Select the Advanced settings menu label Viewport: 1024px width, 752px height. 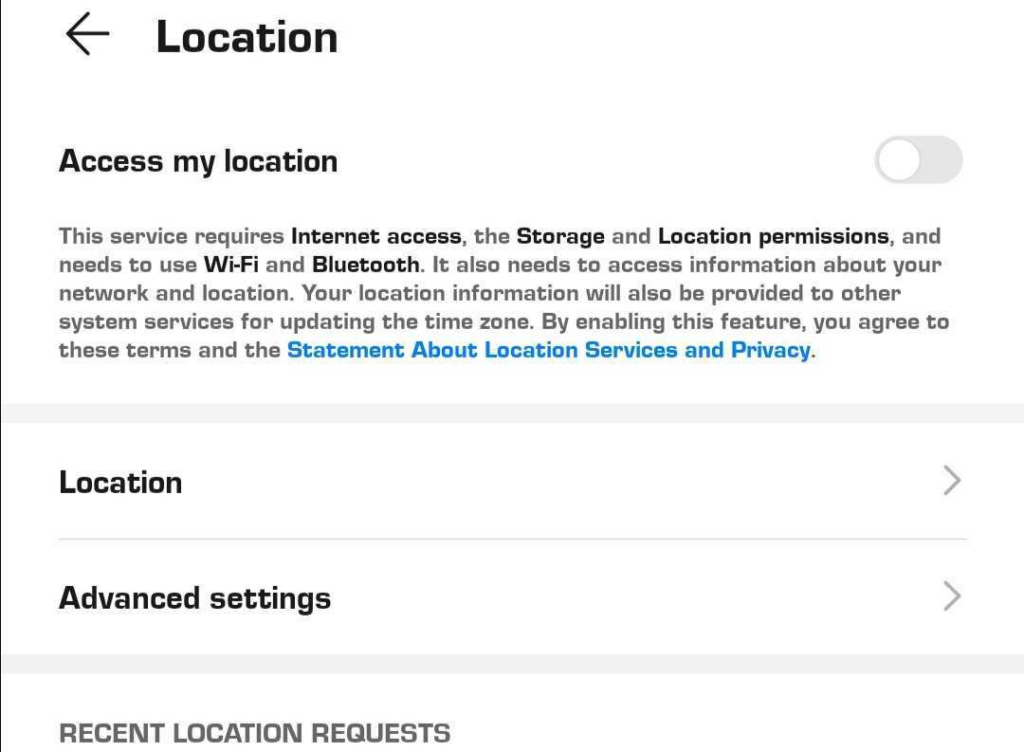point(195,598)
